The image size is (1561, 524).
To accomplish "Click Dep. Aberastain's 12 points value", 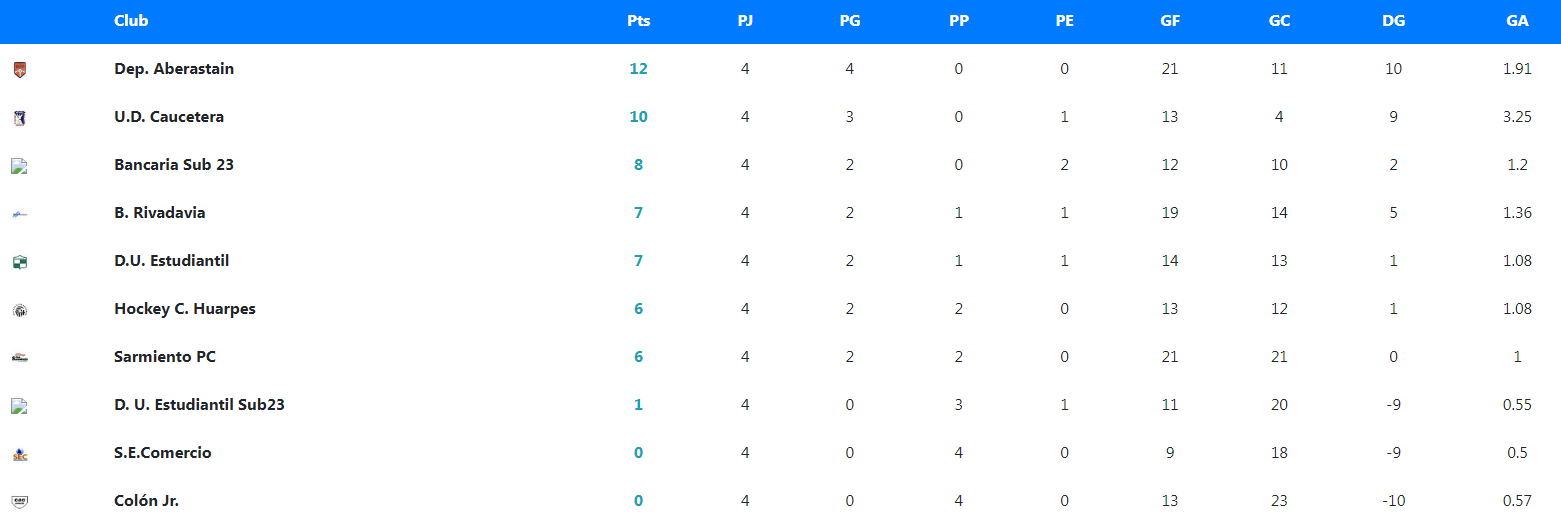I will (x=638, y=69).
